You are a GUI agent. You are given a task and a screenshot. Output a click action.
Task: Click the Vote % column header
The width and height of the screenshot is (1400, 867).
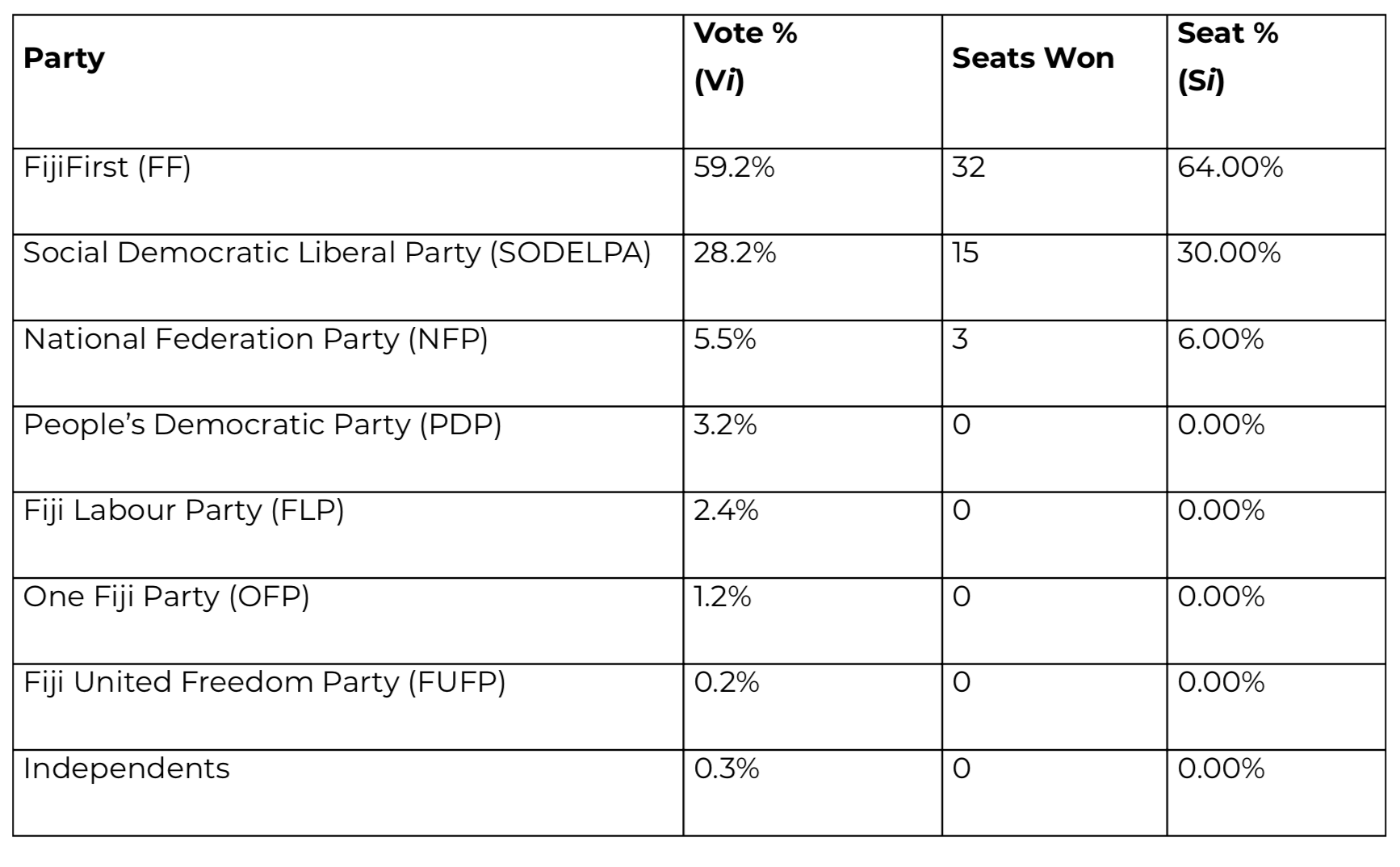[745, 57]
